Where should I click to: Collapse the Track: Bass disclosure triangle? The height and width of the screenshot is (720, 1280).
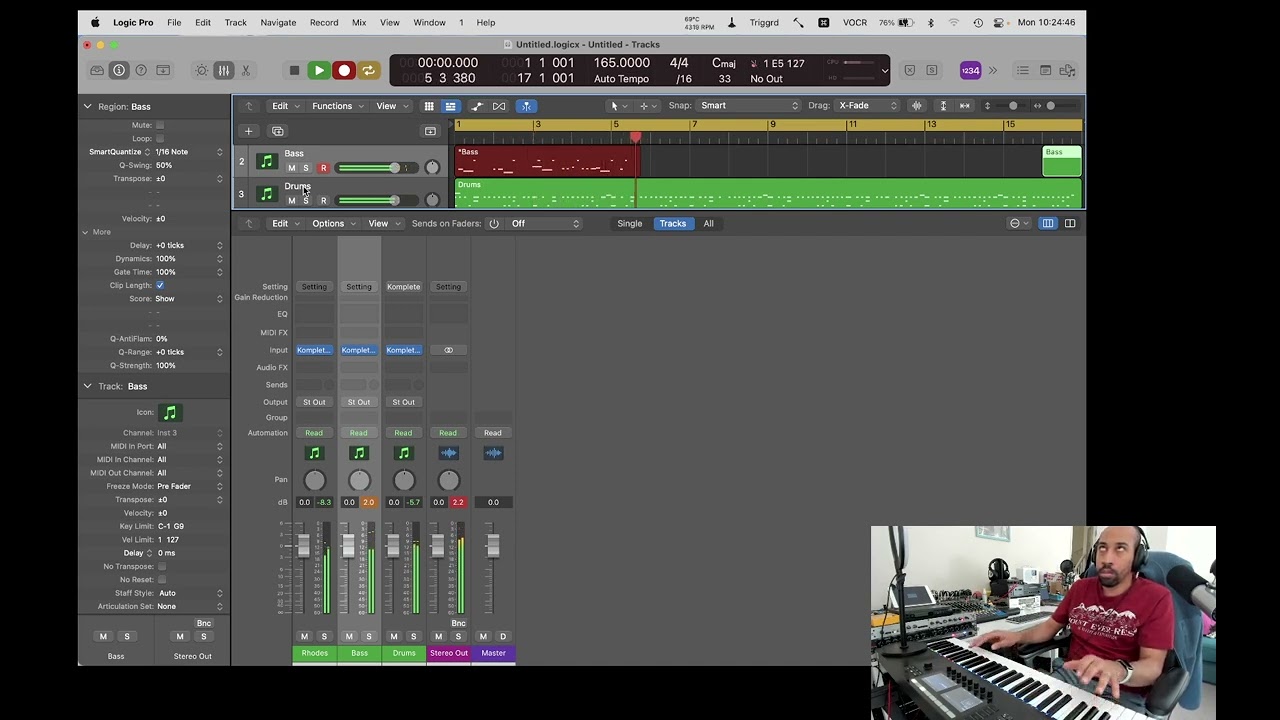click(x=87, y=386)
